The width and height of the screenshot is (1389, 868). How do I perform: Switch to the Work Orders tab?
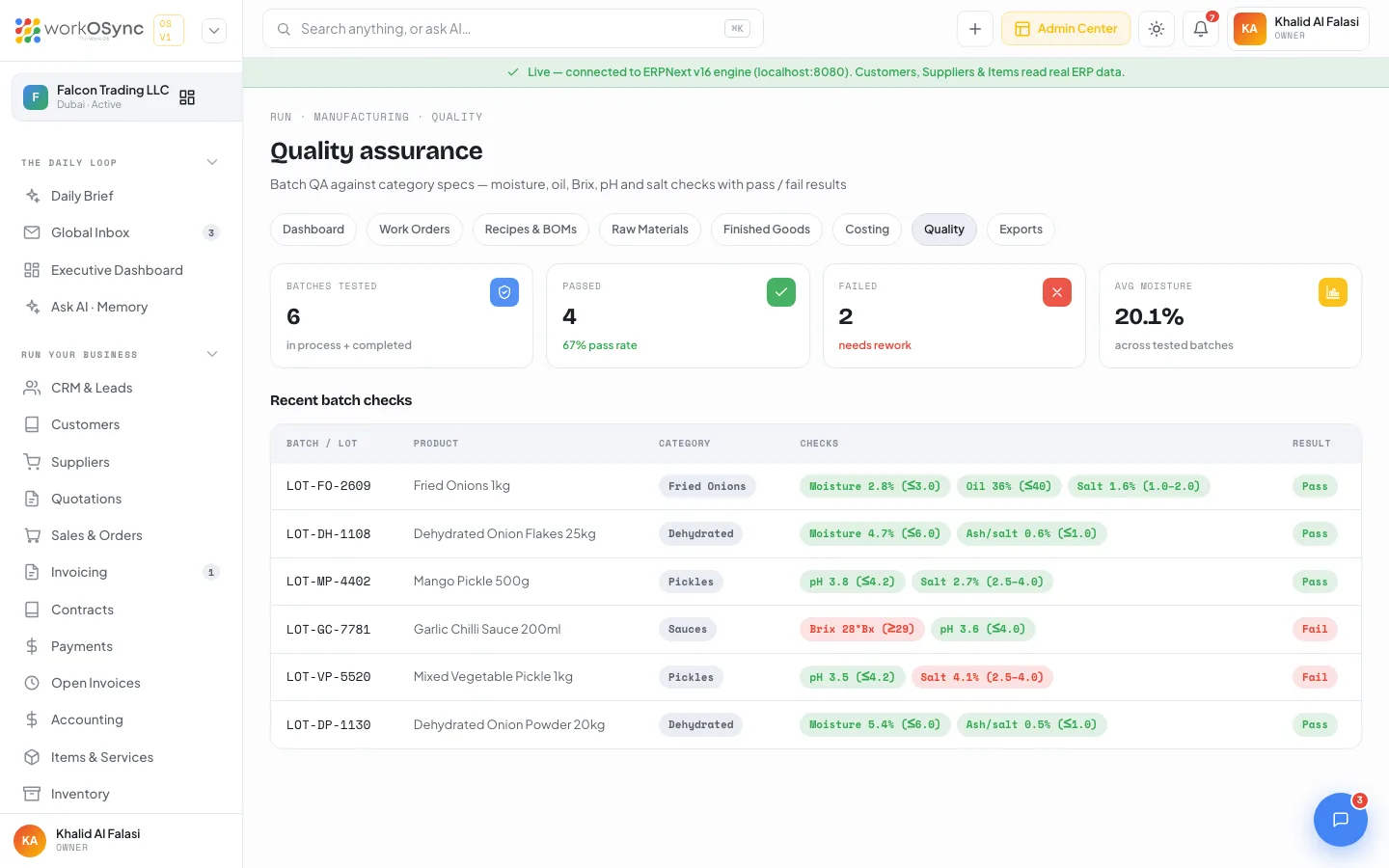pyautogui.click(x=415, y=230)
